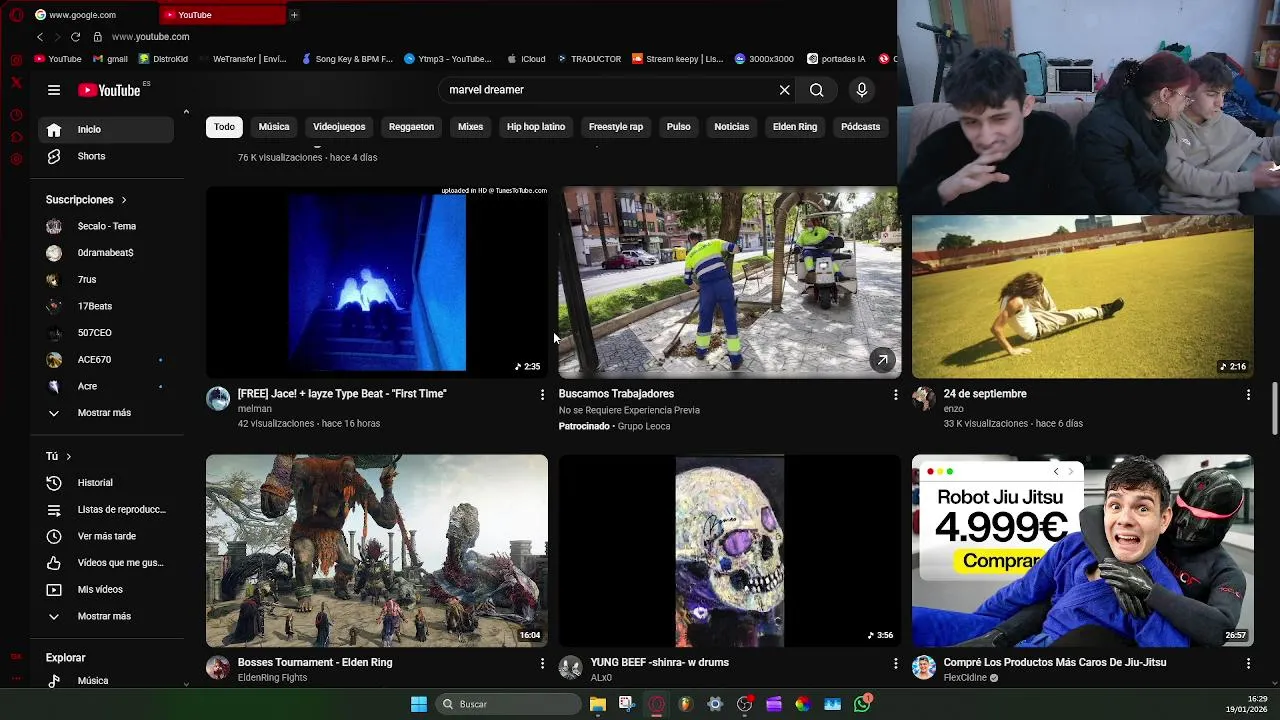
Task: Select the Reggaeton filter chip
Action: point(411,127)
